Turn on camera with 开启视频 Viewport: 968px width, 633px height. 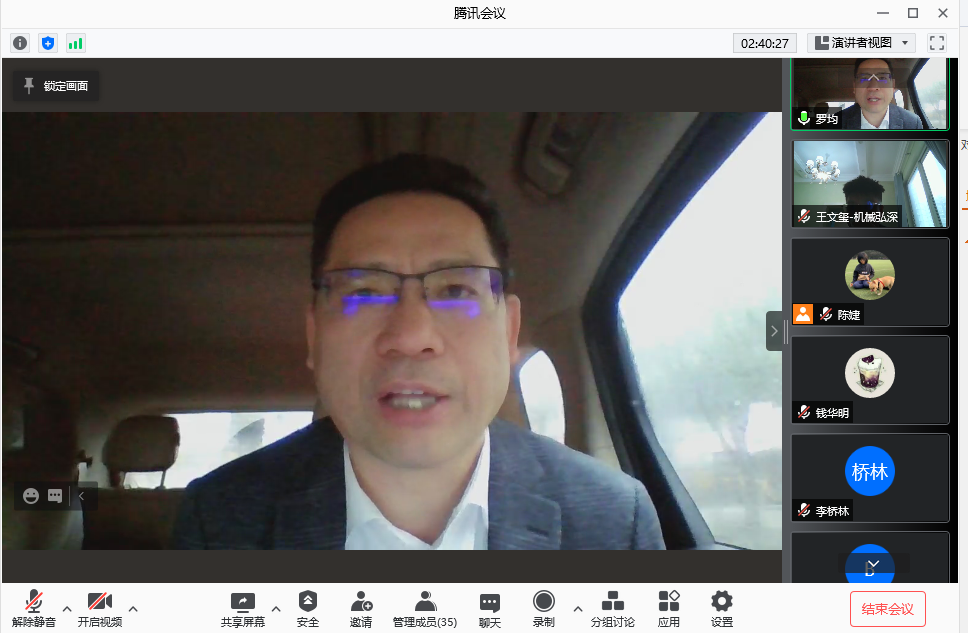point(99,608)
